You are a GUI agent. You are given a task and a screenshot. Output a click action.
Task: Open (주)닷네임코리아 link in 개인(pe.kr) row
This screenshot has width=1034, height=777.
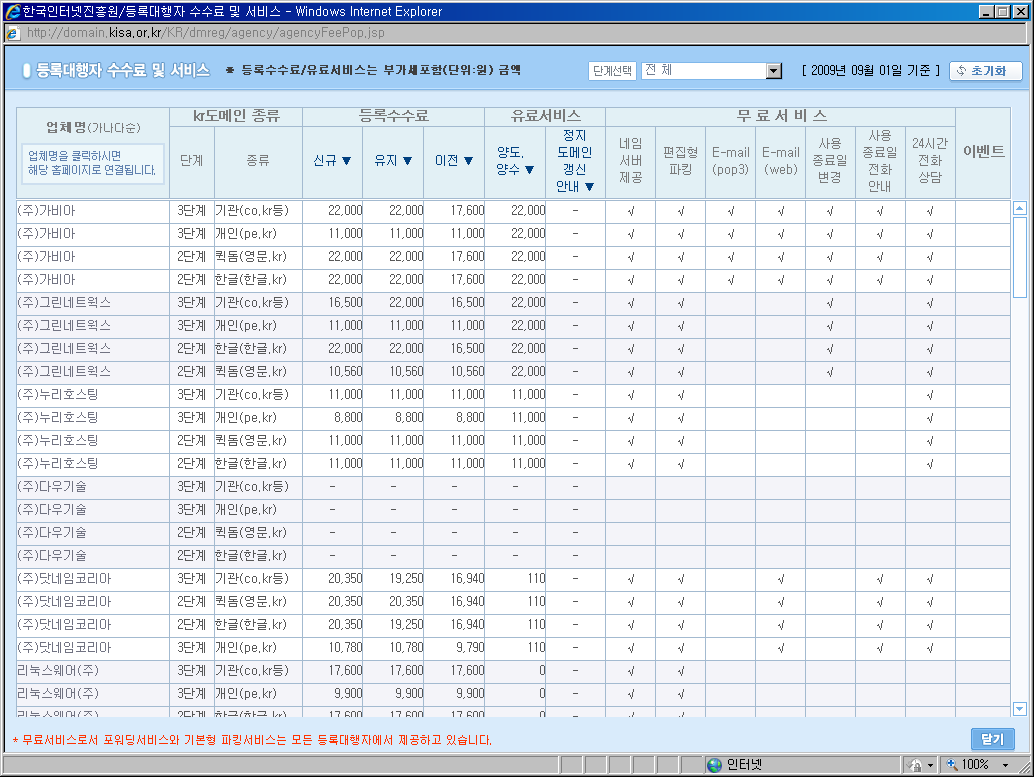65,648
